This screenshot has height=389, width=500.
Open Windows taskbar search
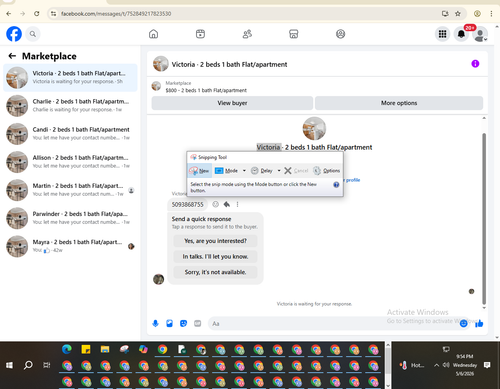tap(28, 365)
